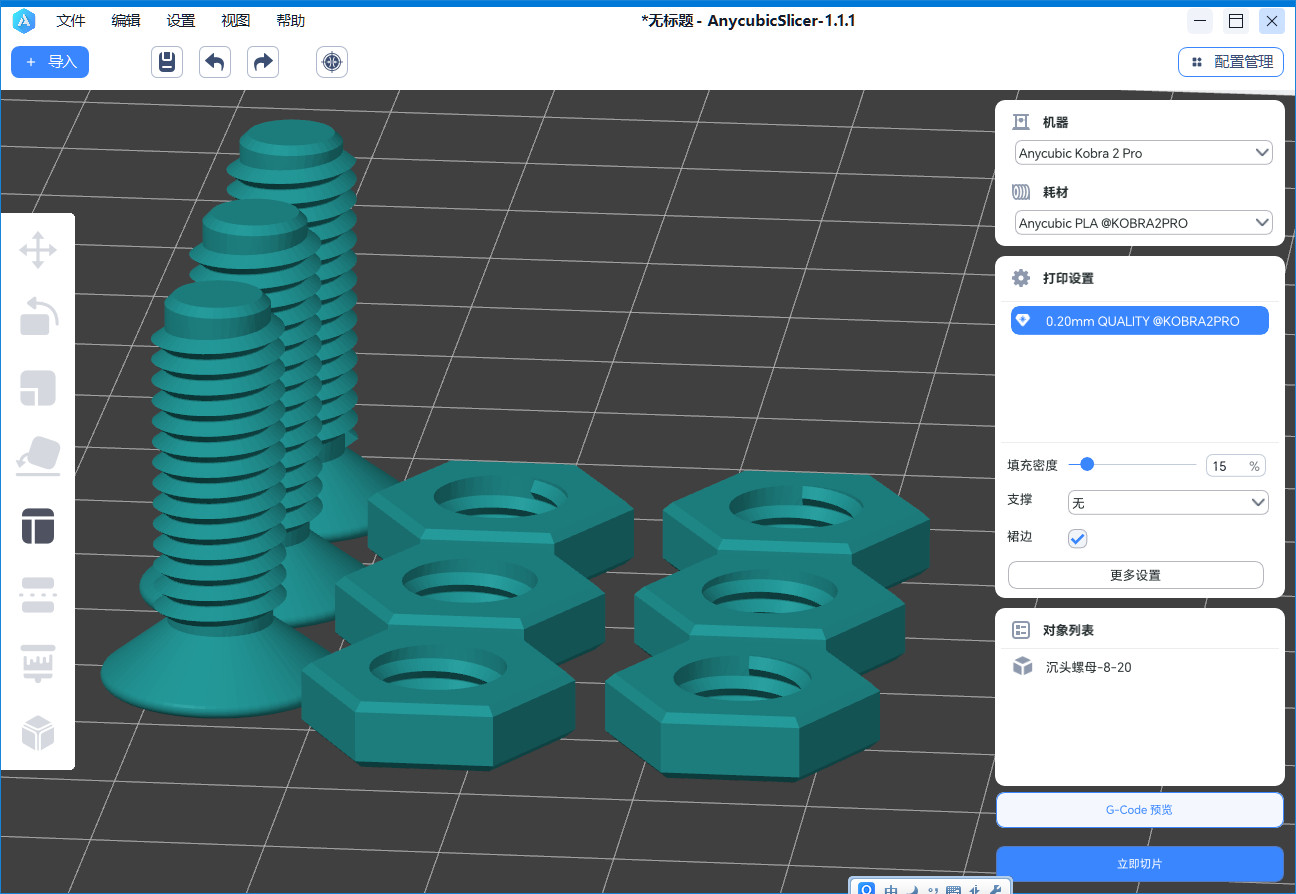Viewport: 1296px width, 894px height.
Task: Click the 裙边 label
Action: 1020,537
